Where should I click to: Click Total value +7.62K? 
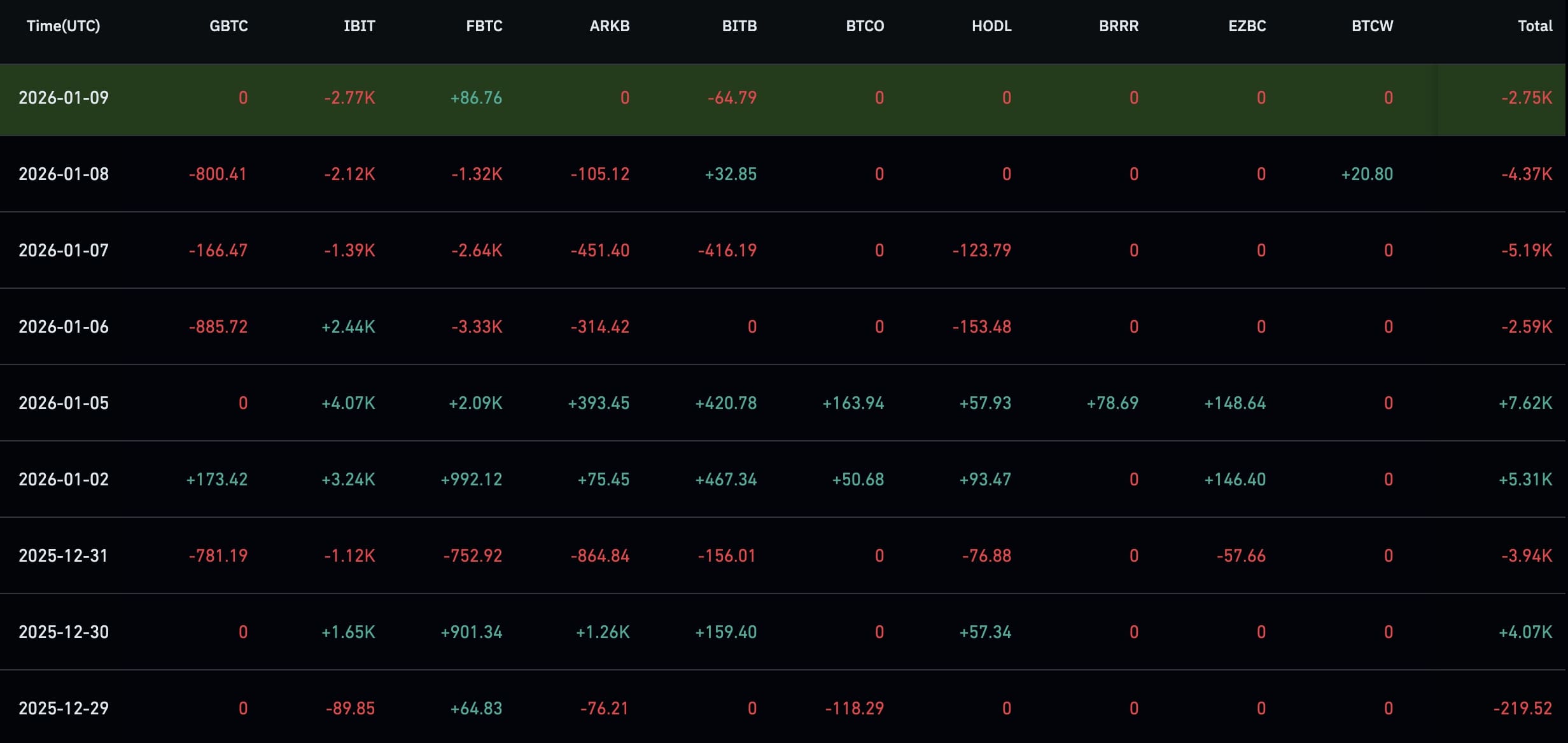(x=1525, y=403)
